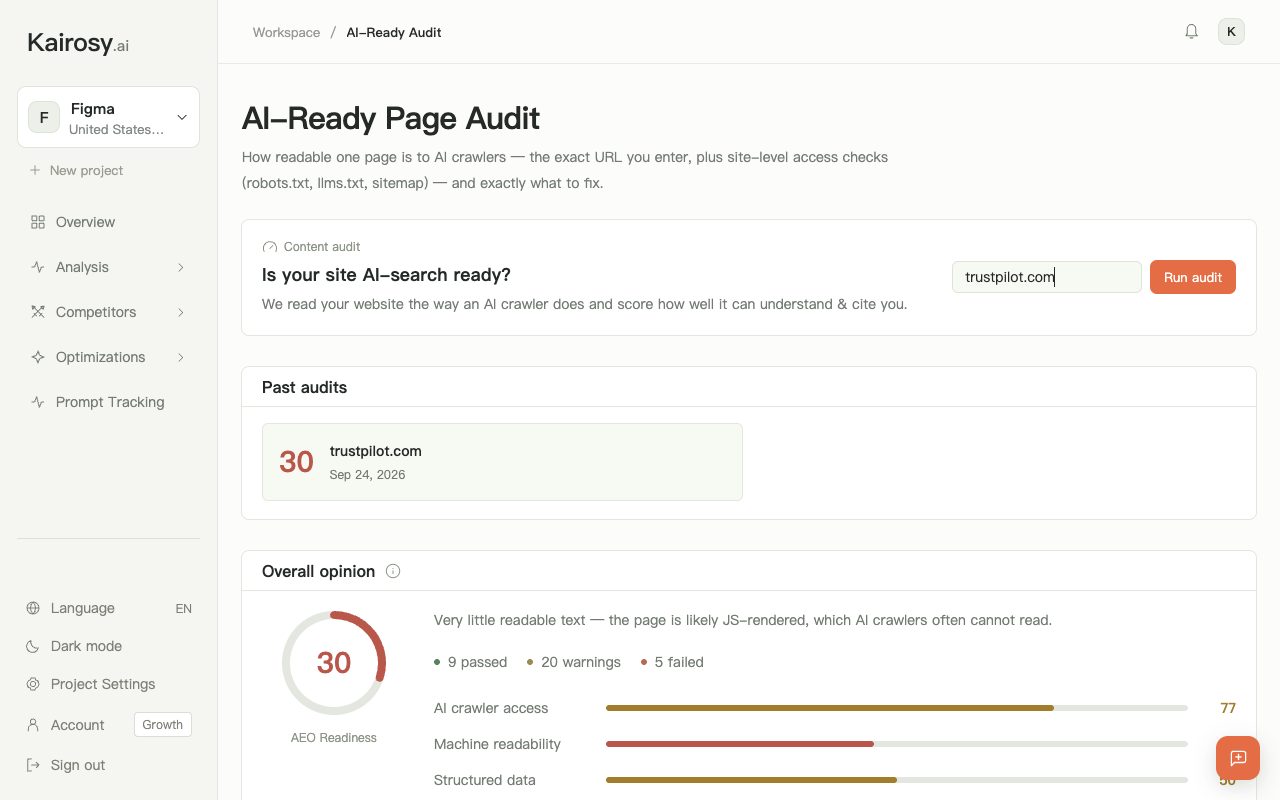Expand the Competitors submenu chevron
This screenshot has width=1280, height=800.
click(181, 312)
